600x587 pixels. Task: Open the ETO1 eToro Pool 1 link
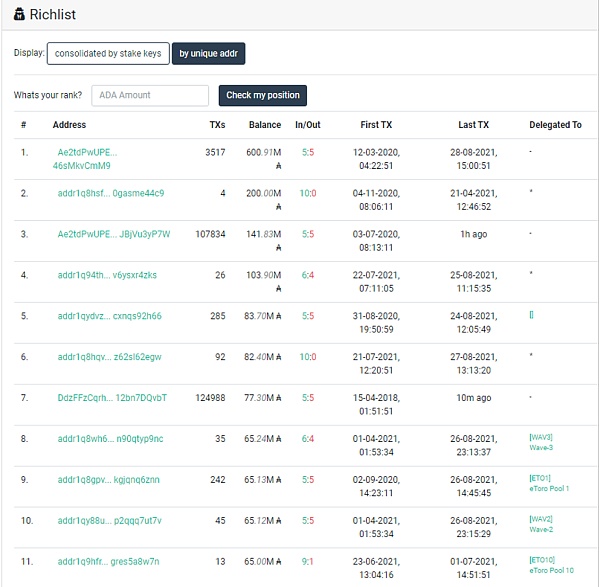[548, 483]
